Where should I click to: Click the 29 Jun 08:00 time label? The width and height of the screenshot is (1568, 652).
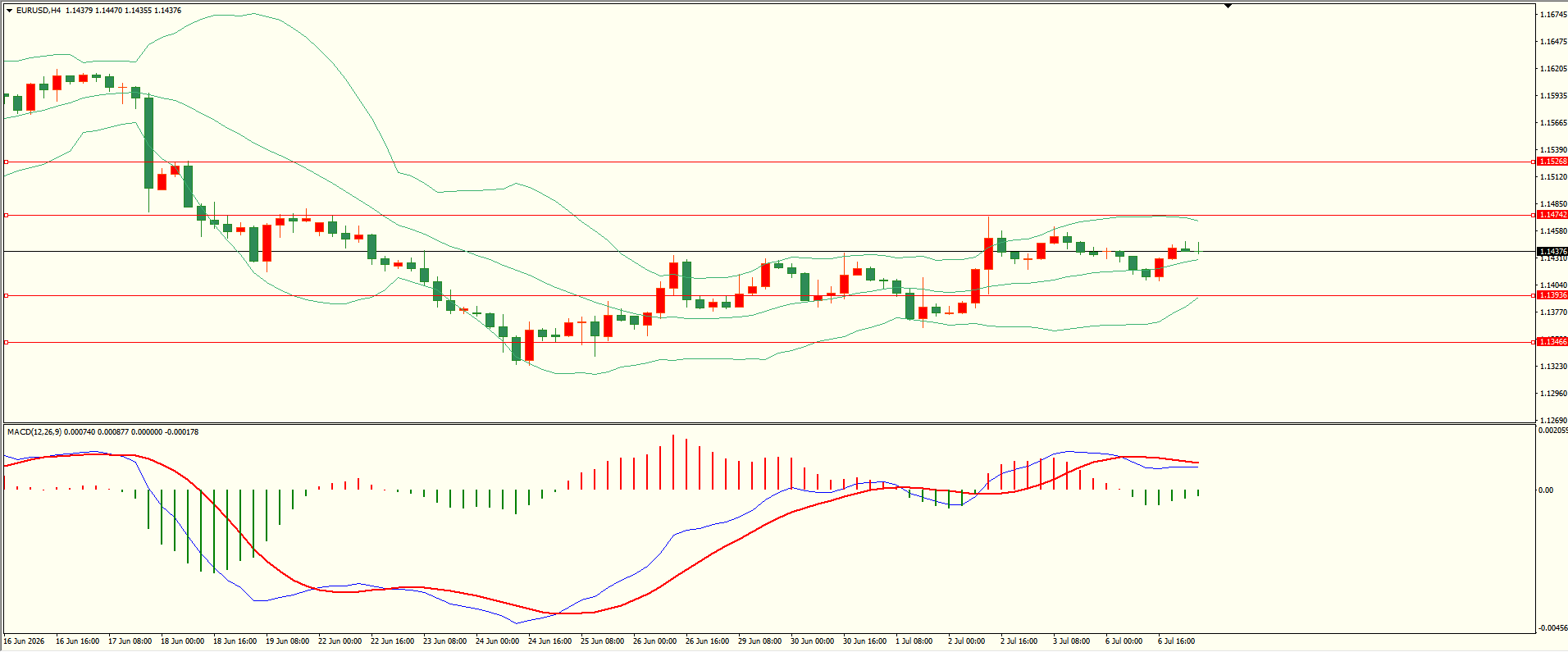coord(760,641)
